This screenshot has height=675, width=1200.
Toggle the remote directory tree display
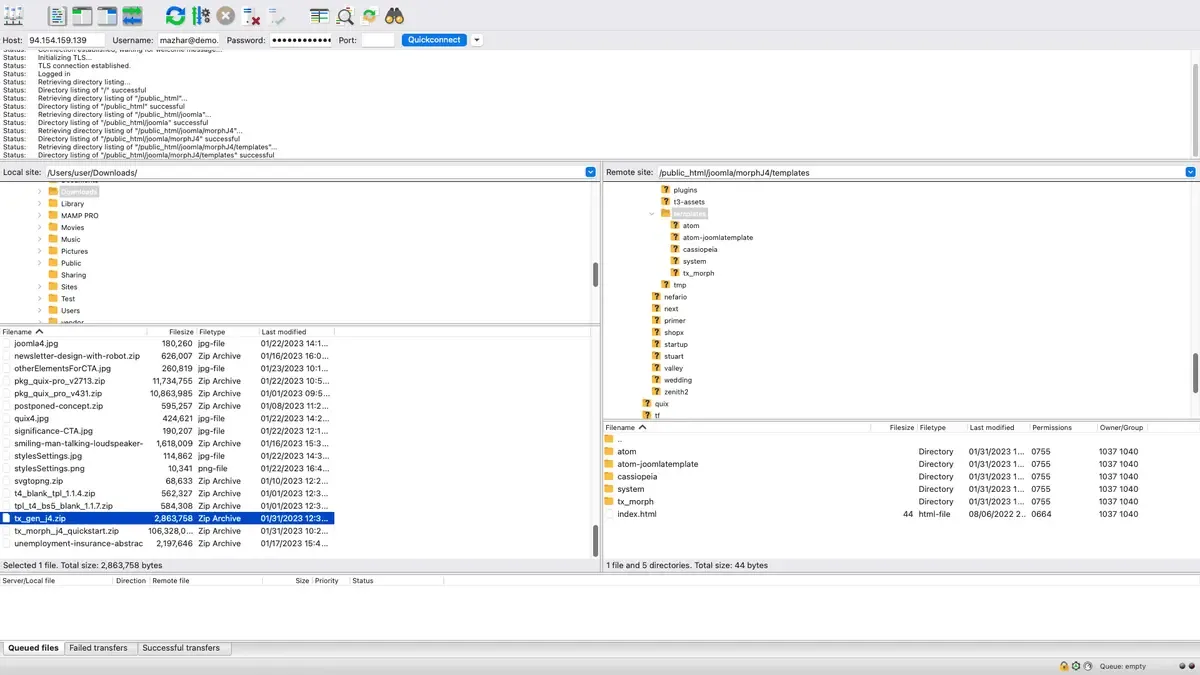point(107,16)
